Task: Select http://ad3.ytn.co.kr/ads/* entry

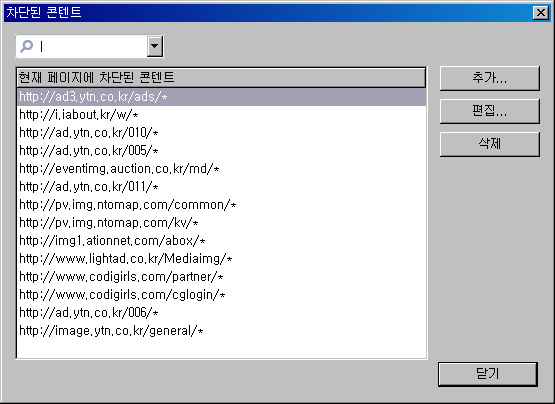Action: pos(221,97)
